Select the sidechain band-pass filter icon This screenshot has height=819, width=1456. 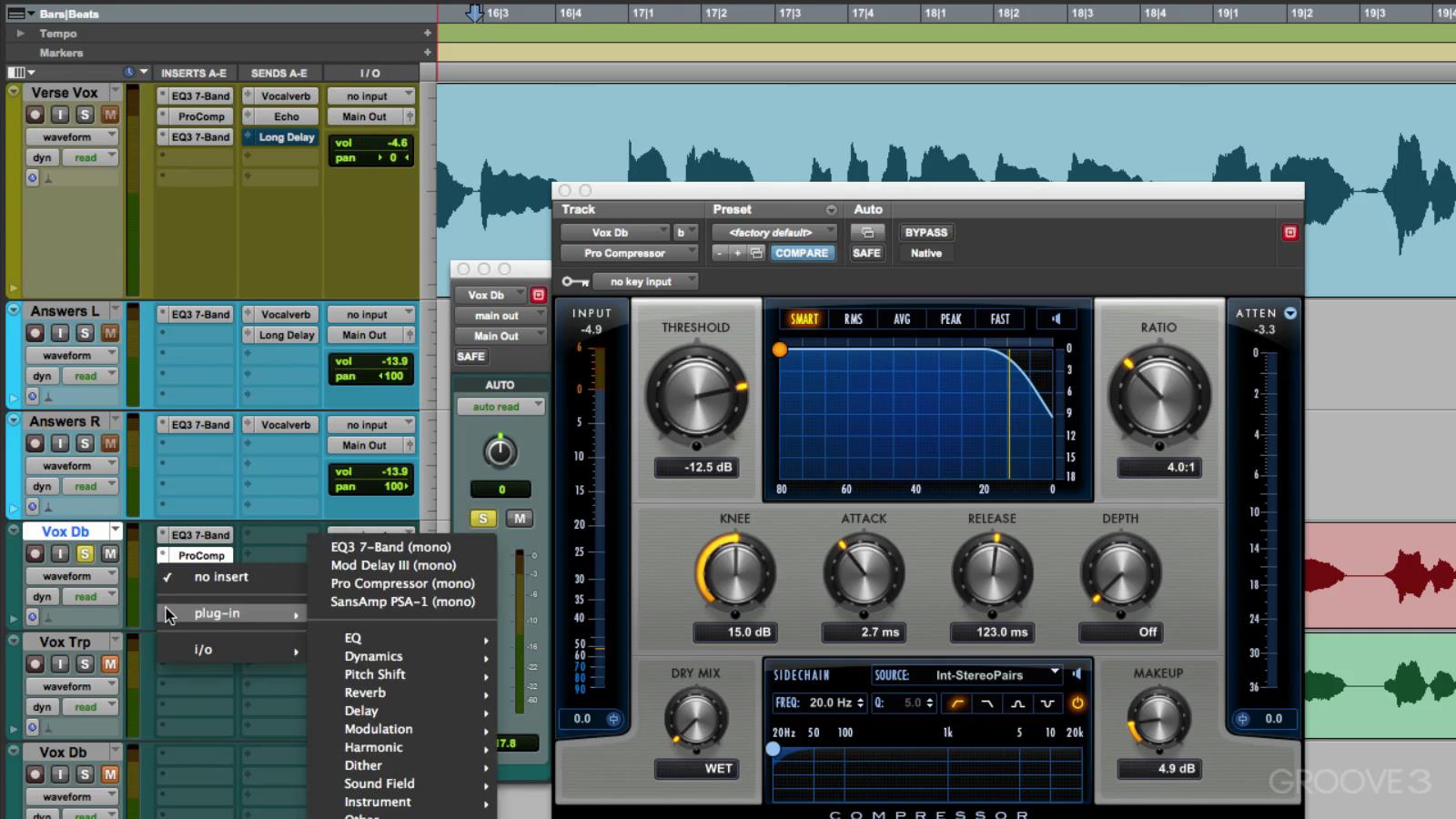click(1017, 703)
